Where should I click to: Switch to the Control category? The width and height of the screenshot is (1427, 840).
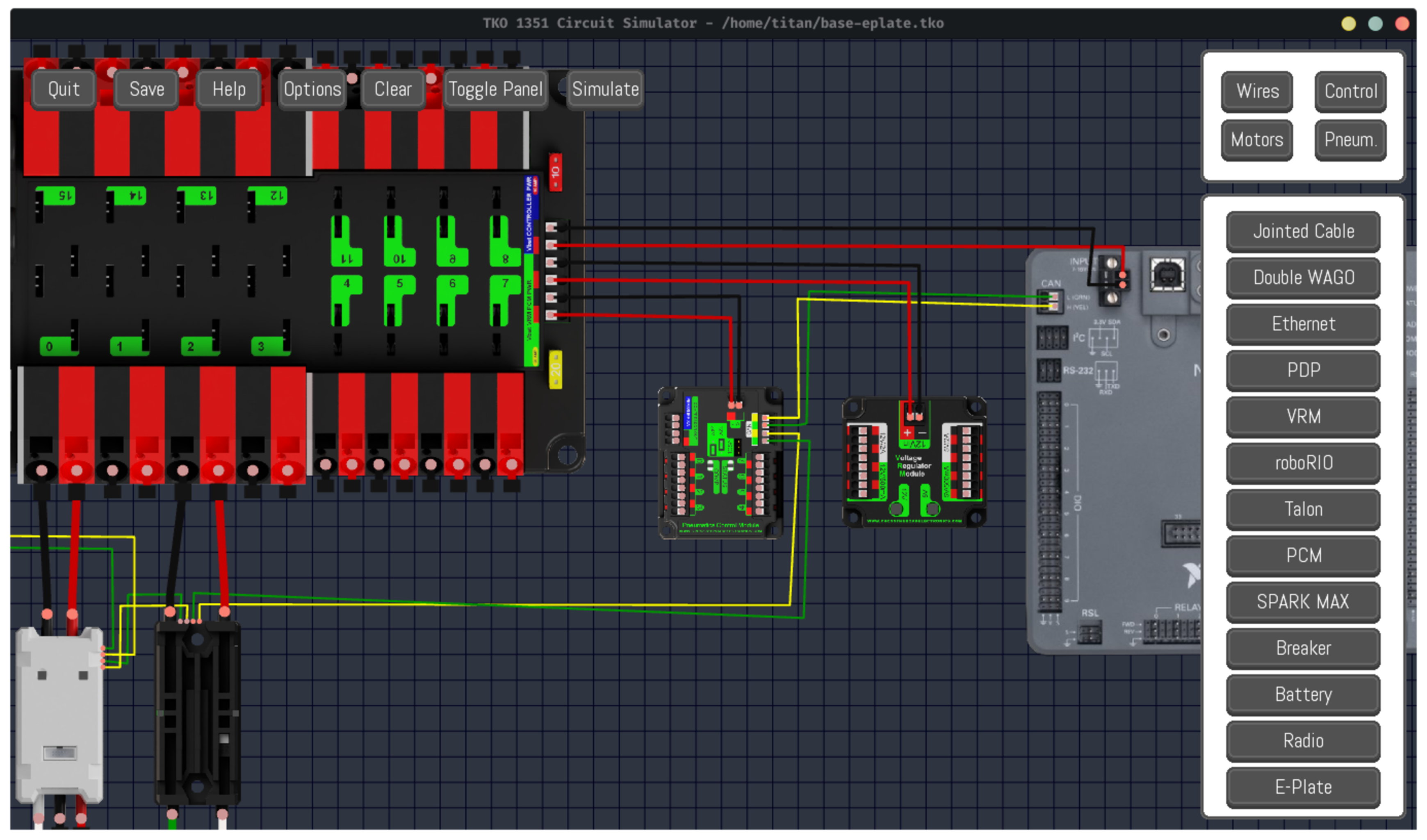(x=1351, y=92)
